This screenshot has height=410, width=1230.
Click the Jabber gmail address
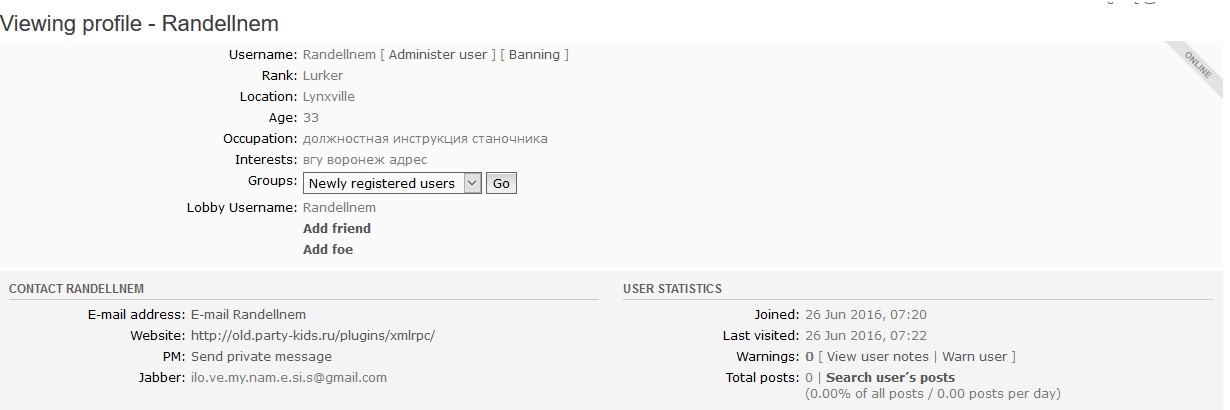(289, 378)
